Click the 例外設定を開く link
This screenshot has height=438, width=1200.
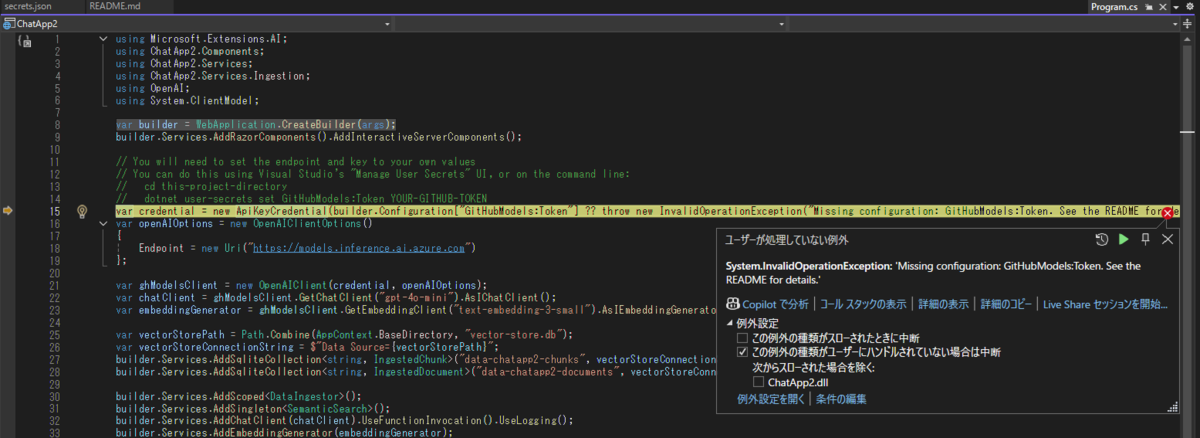771,399
